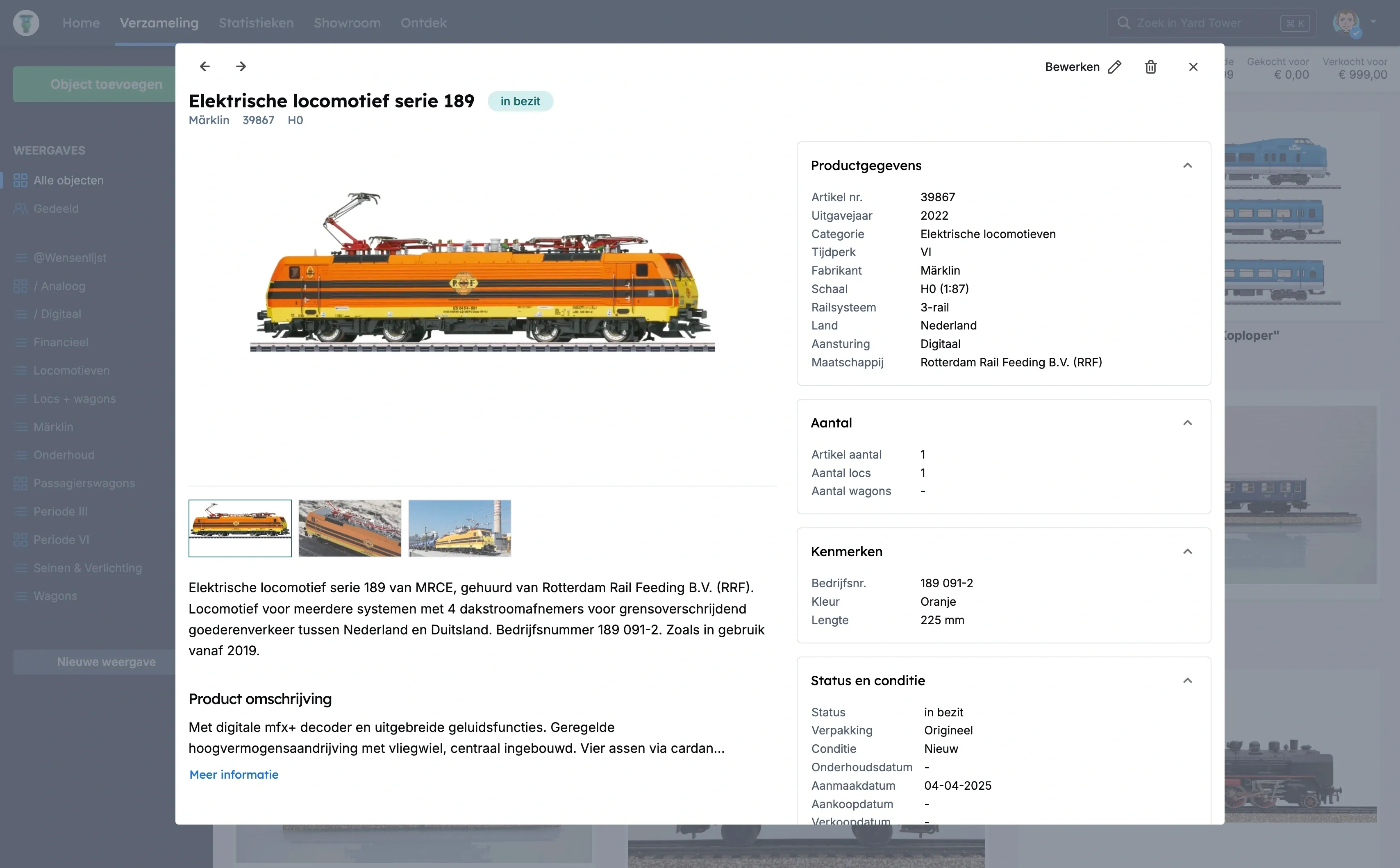Collapse the Productgegevens panel

1187,165
